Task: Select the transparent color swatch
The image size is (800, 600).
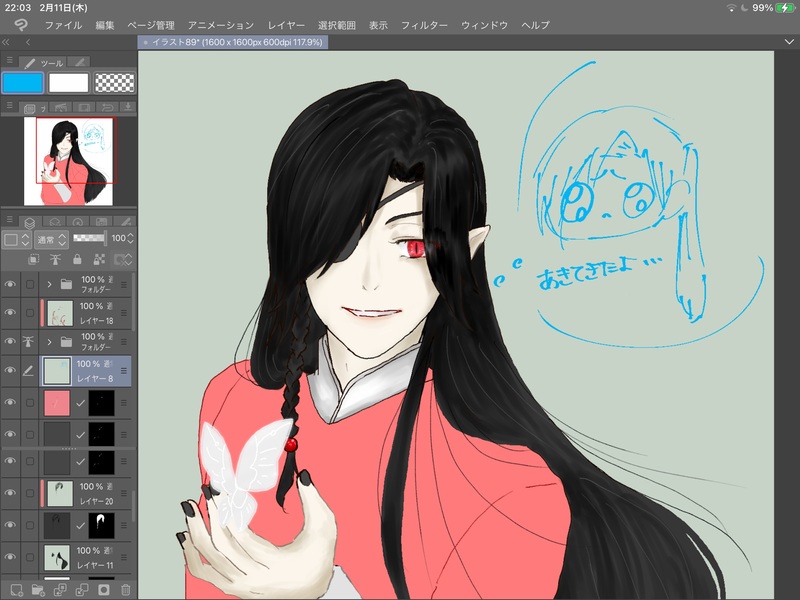Action: [115, 82]
